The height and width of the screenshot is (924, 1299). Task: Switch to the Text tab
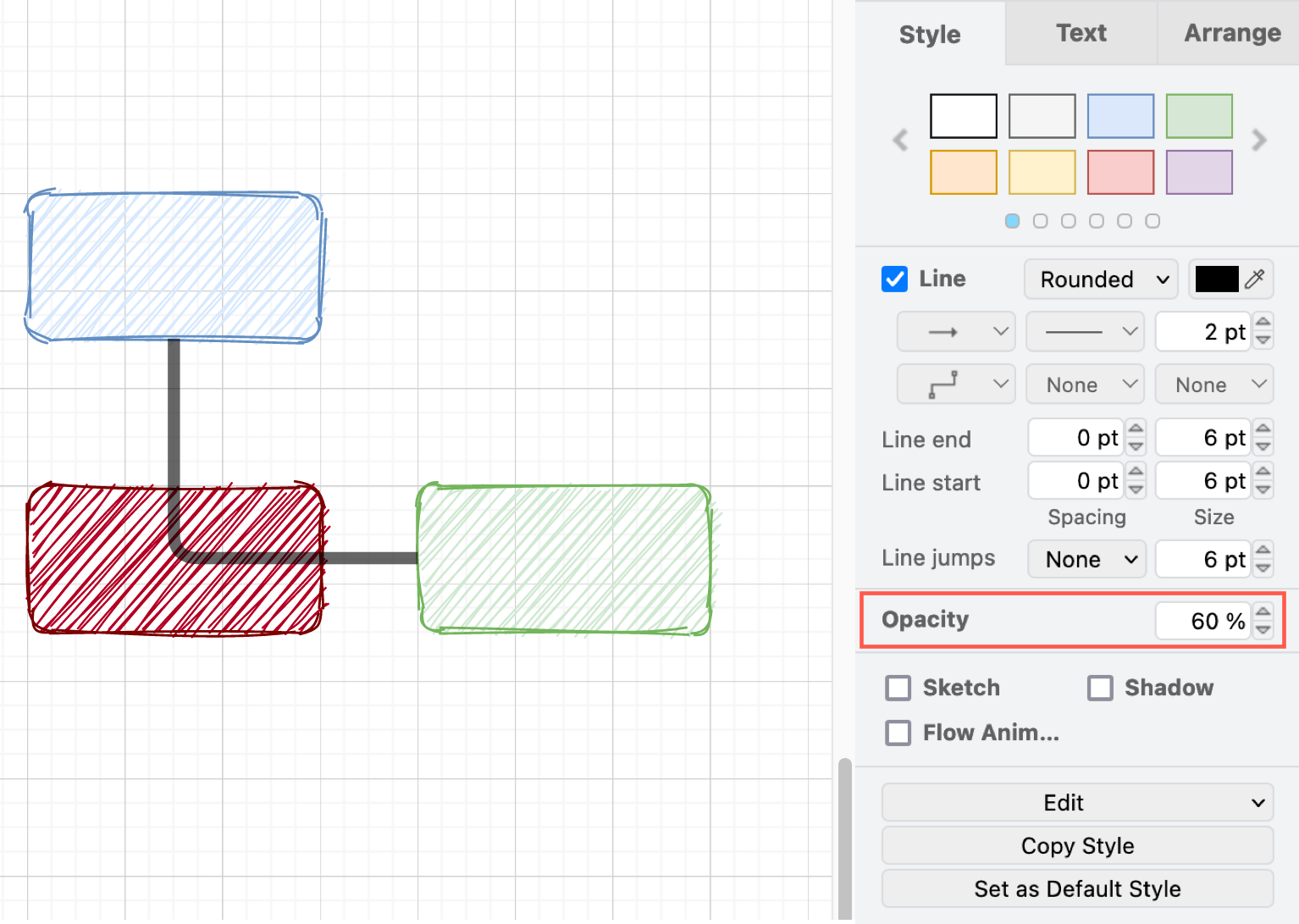coord(1081,33)
